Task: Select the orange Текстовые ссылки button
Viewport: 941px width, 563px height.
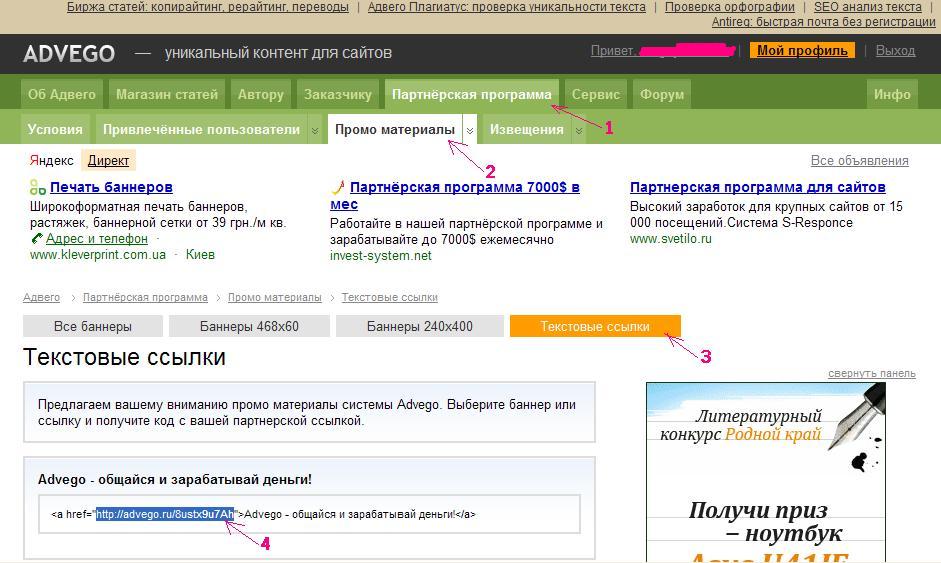Action: click(595, 327)
